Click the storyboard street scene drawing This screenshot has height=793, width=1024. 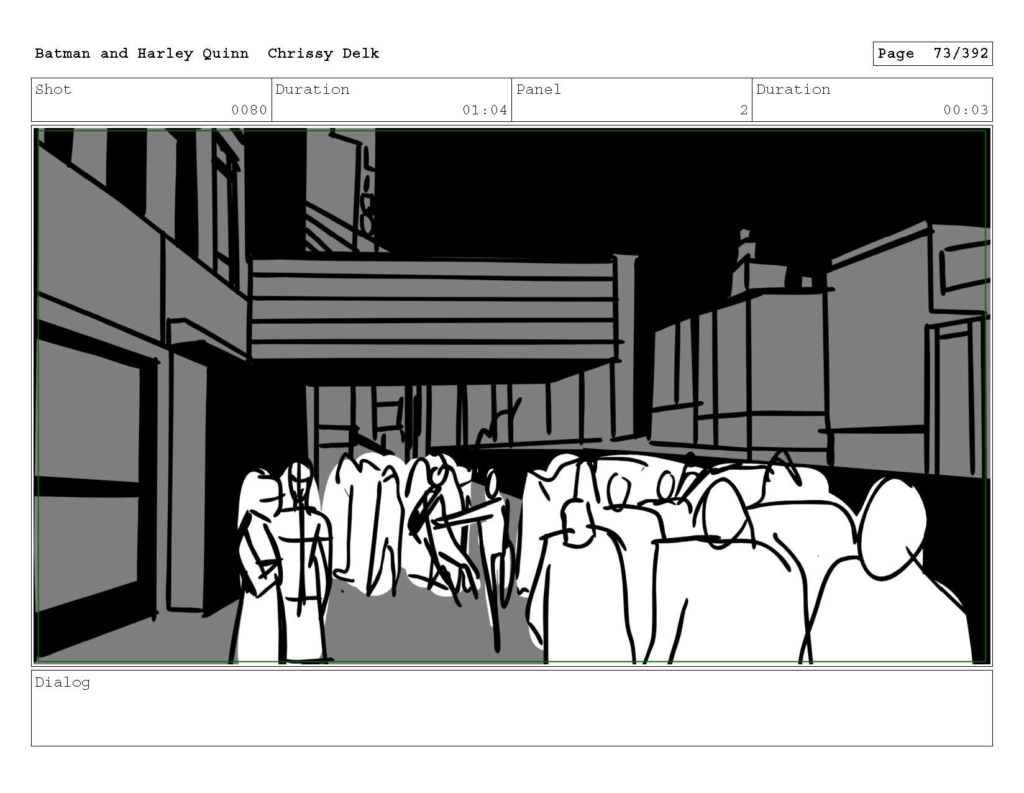[512, 396]
